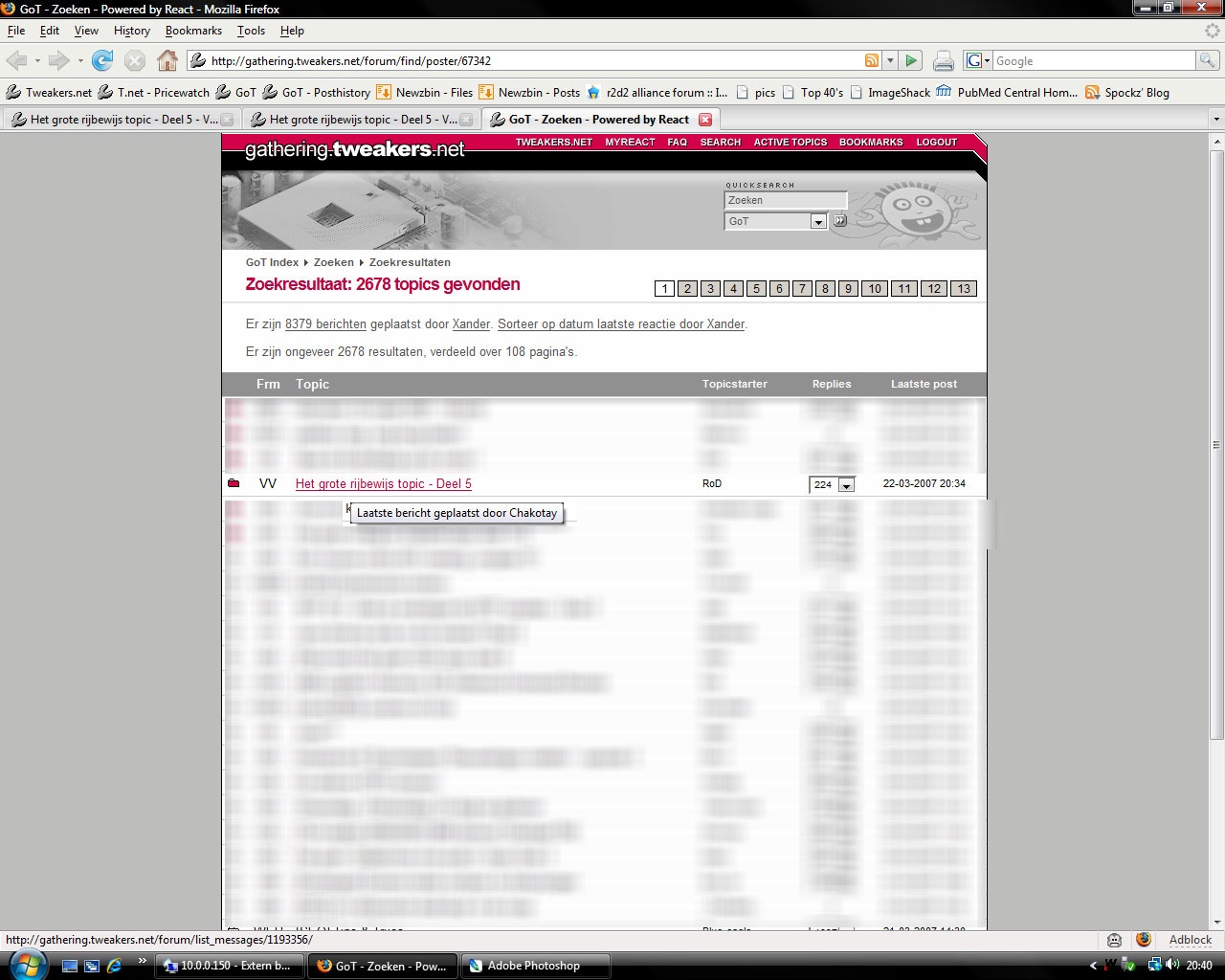Open the 'Het grote rijbewijs topic - Deel 5' link
This screenshot has width=1225, height=980.
pos(384,484)
